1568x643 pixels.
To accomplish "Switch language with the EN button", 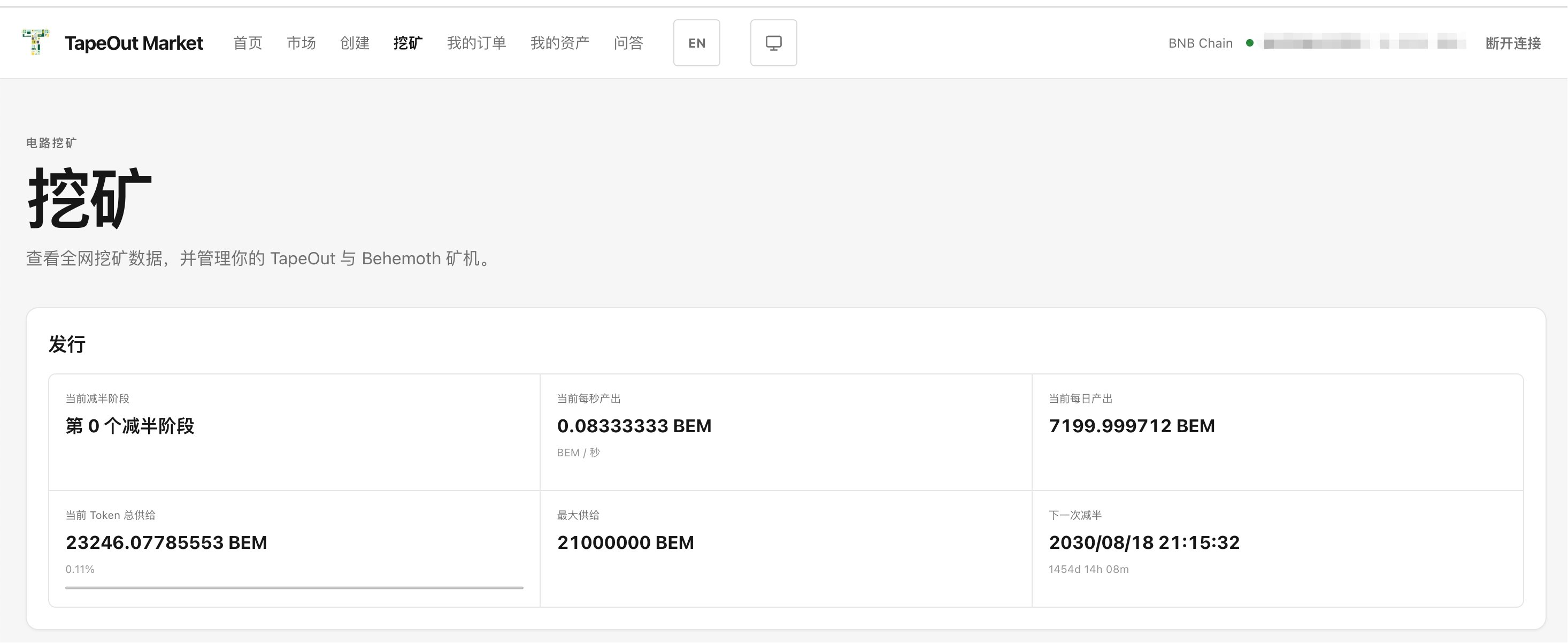I will coord(697,43).
